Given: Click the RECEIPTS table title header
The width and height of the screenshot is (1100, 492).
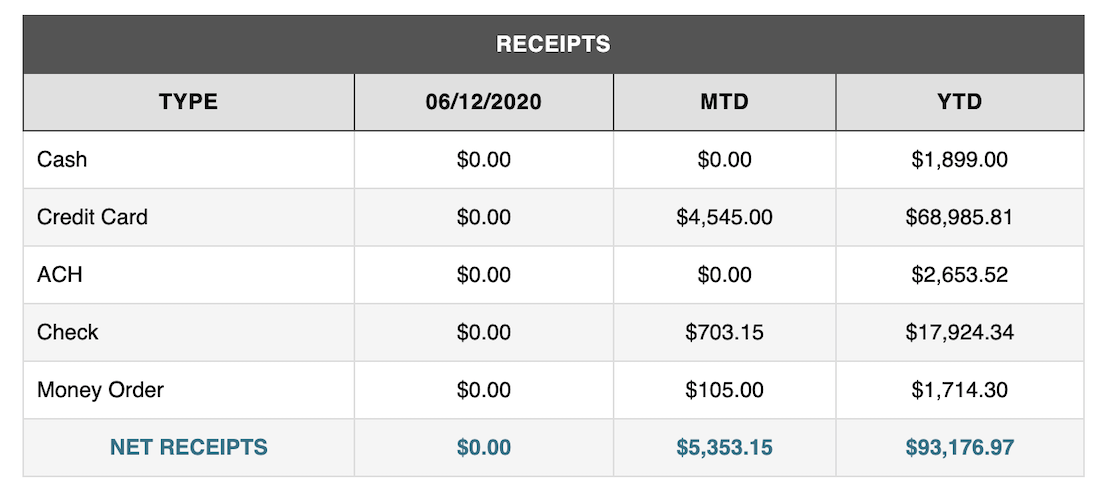Looking at the screenshot, I should [x=553, y=44].
